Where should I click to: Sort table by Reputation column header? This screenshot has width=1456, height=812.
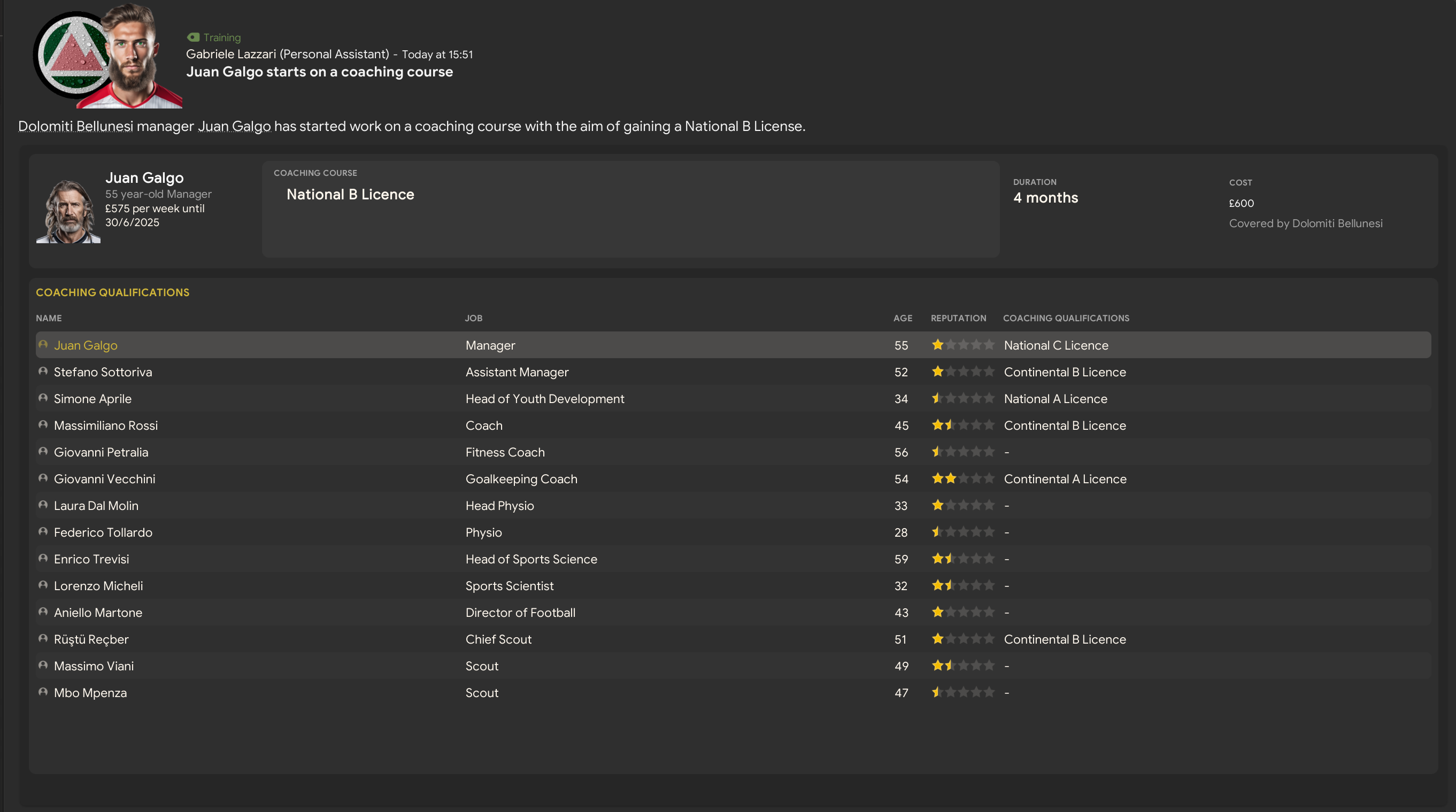coord(958,318)
